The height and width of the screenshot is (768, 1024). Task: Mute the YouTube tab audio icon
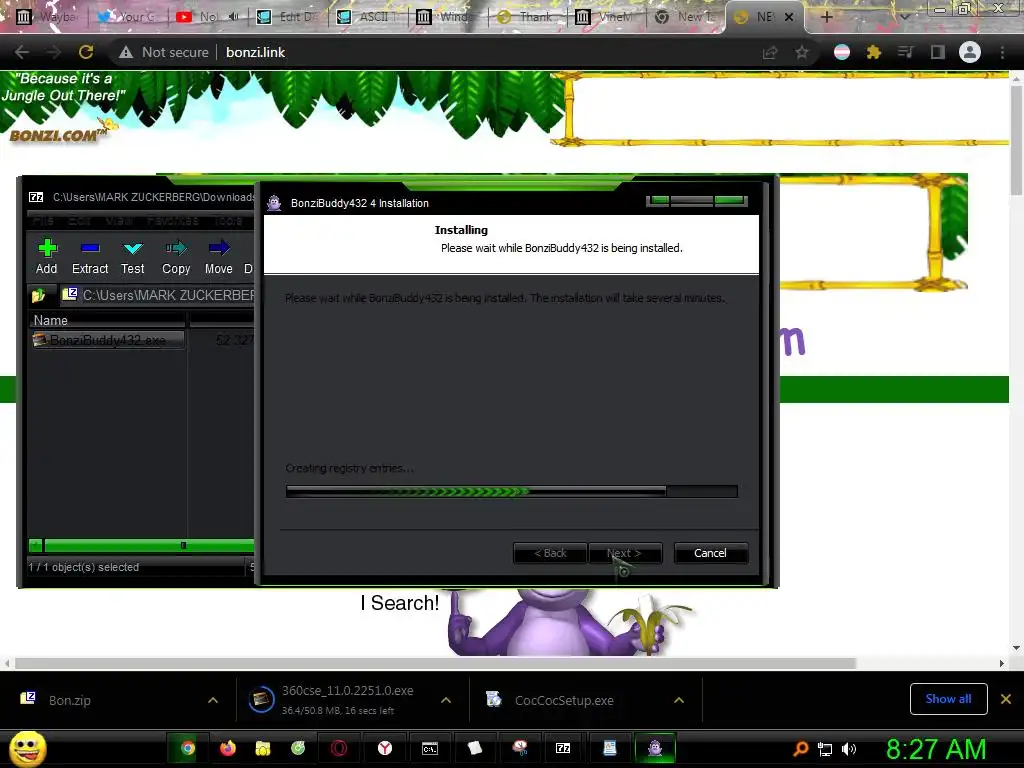(233, 17)
